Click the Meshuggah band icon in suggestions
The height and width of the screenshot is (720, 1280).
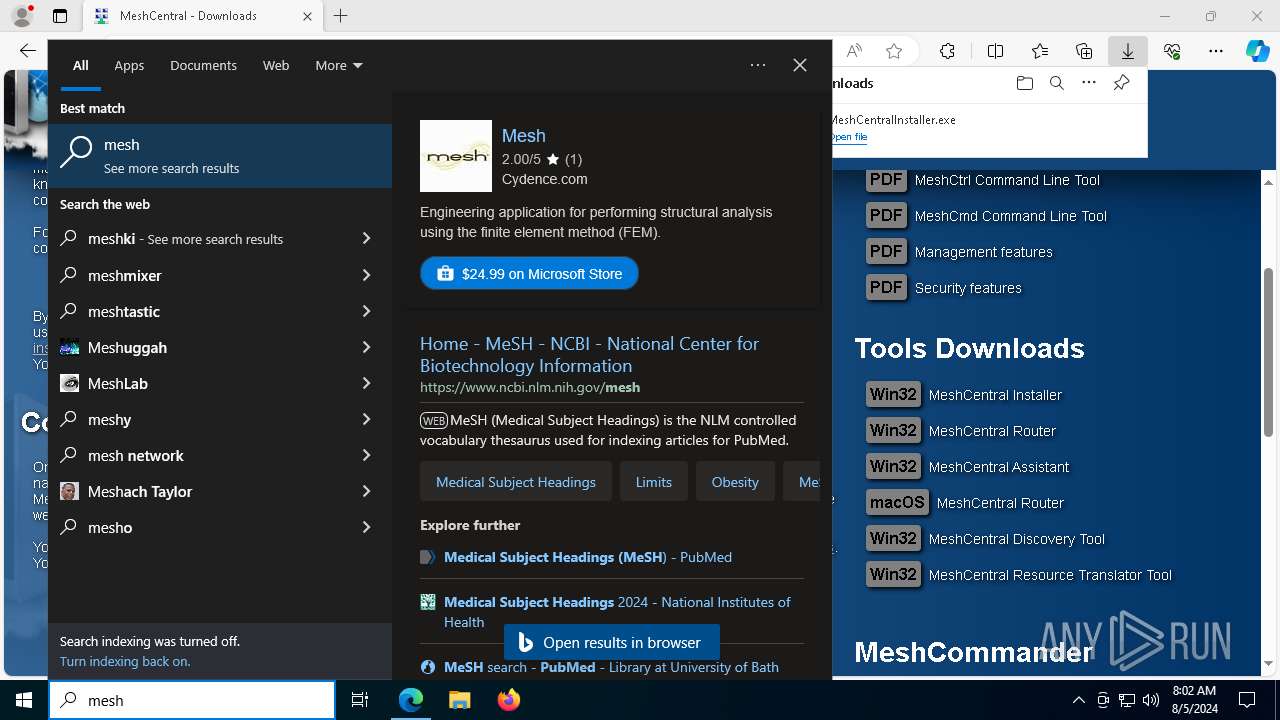[x=69, y=347]
